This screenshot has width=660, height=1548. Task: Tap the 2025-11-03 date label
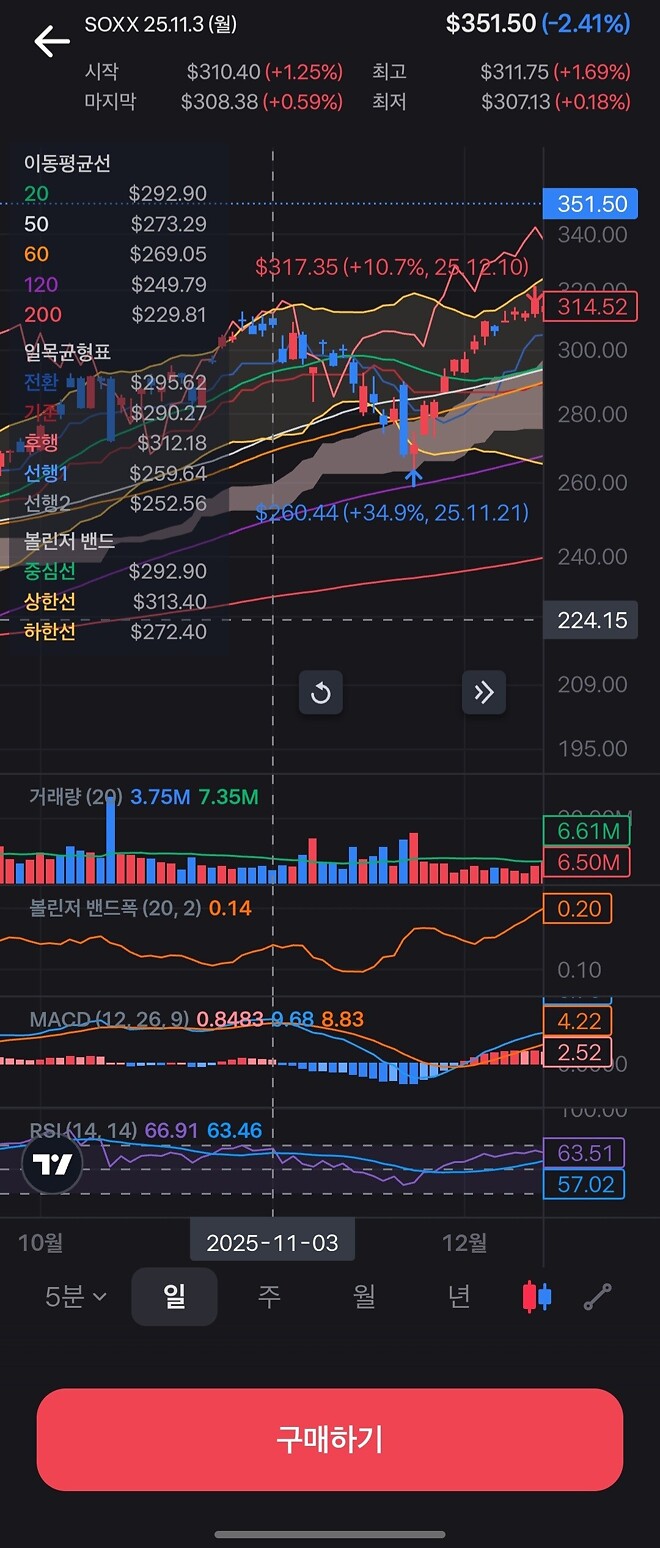pyautogui.click(x=272, y=1243)
